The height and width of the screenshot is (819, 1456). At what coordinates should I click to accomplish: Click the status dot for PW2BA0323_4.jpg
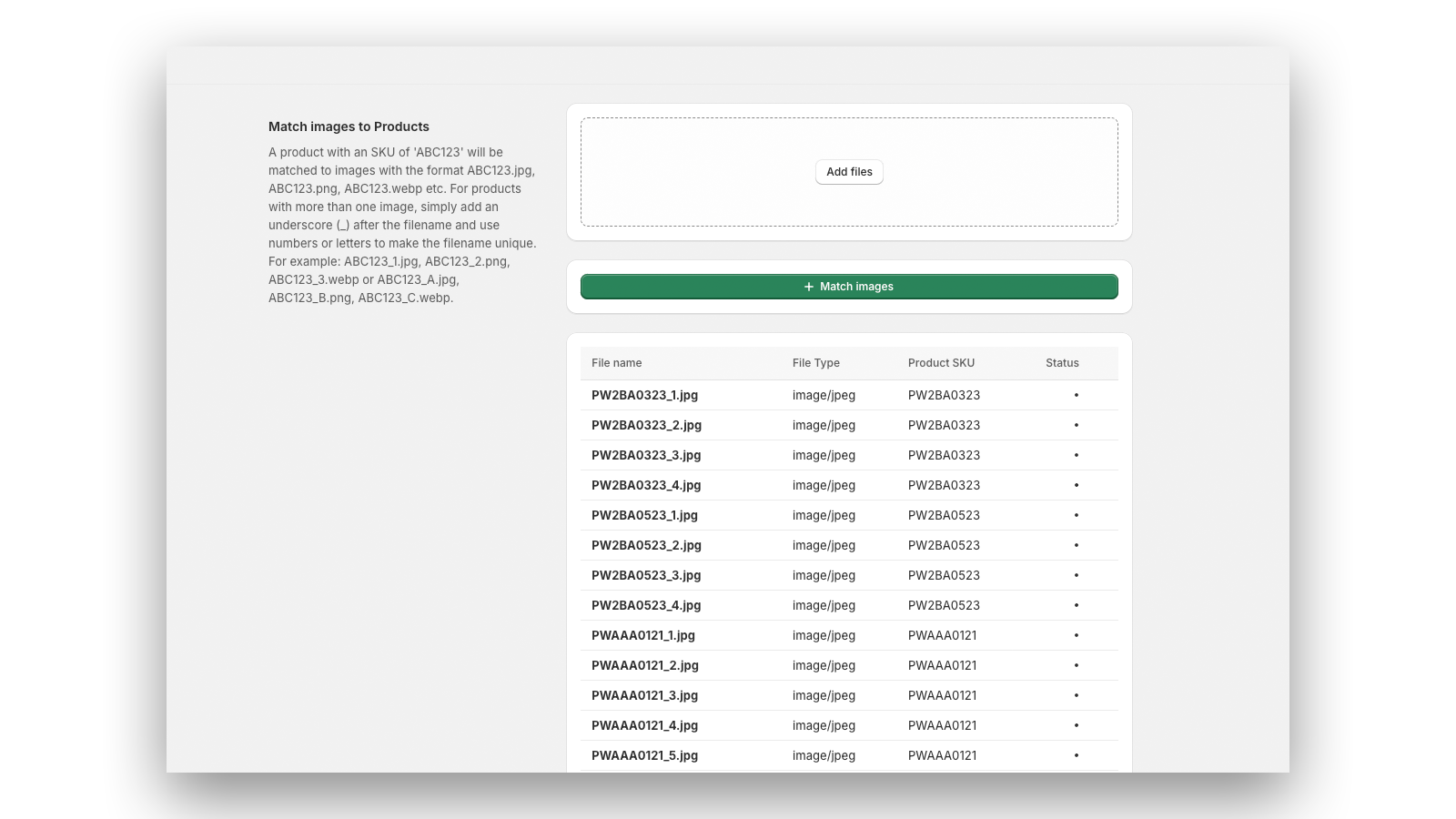(x=1077, y=485)
